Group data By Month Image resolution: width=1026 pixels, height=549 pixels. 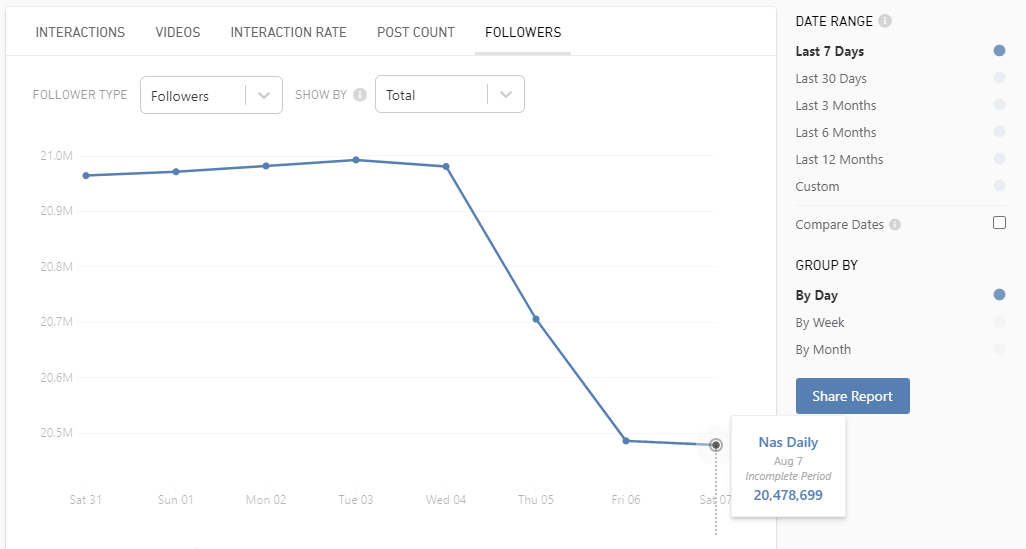[x=999, y=349]
